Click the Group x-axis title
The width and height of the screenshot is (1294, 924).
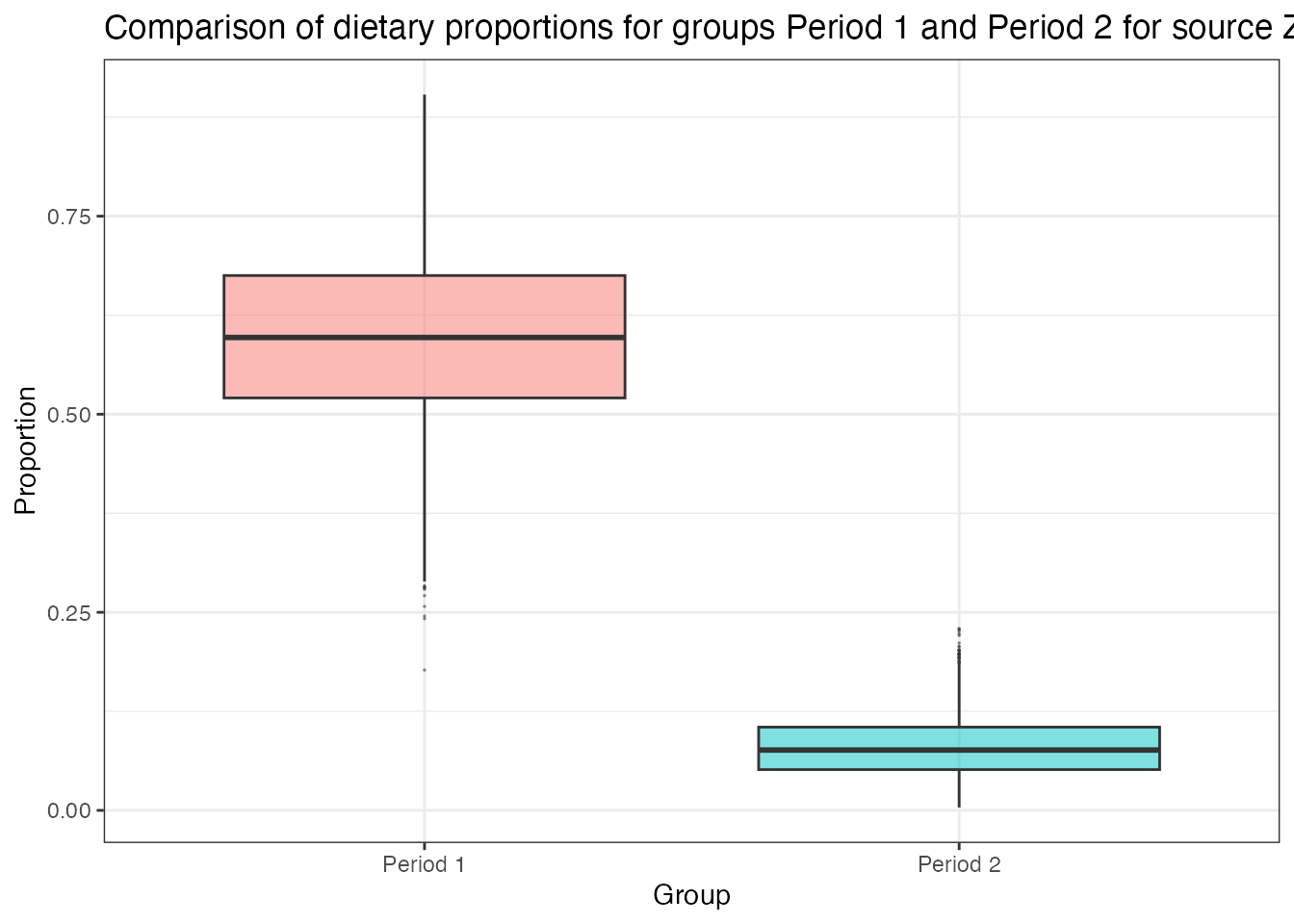pos(691,895)
